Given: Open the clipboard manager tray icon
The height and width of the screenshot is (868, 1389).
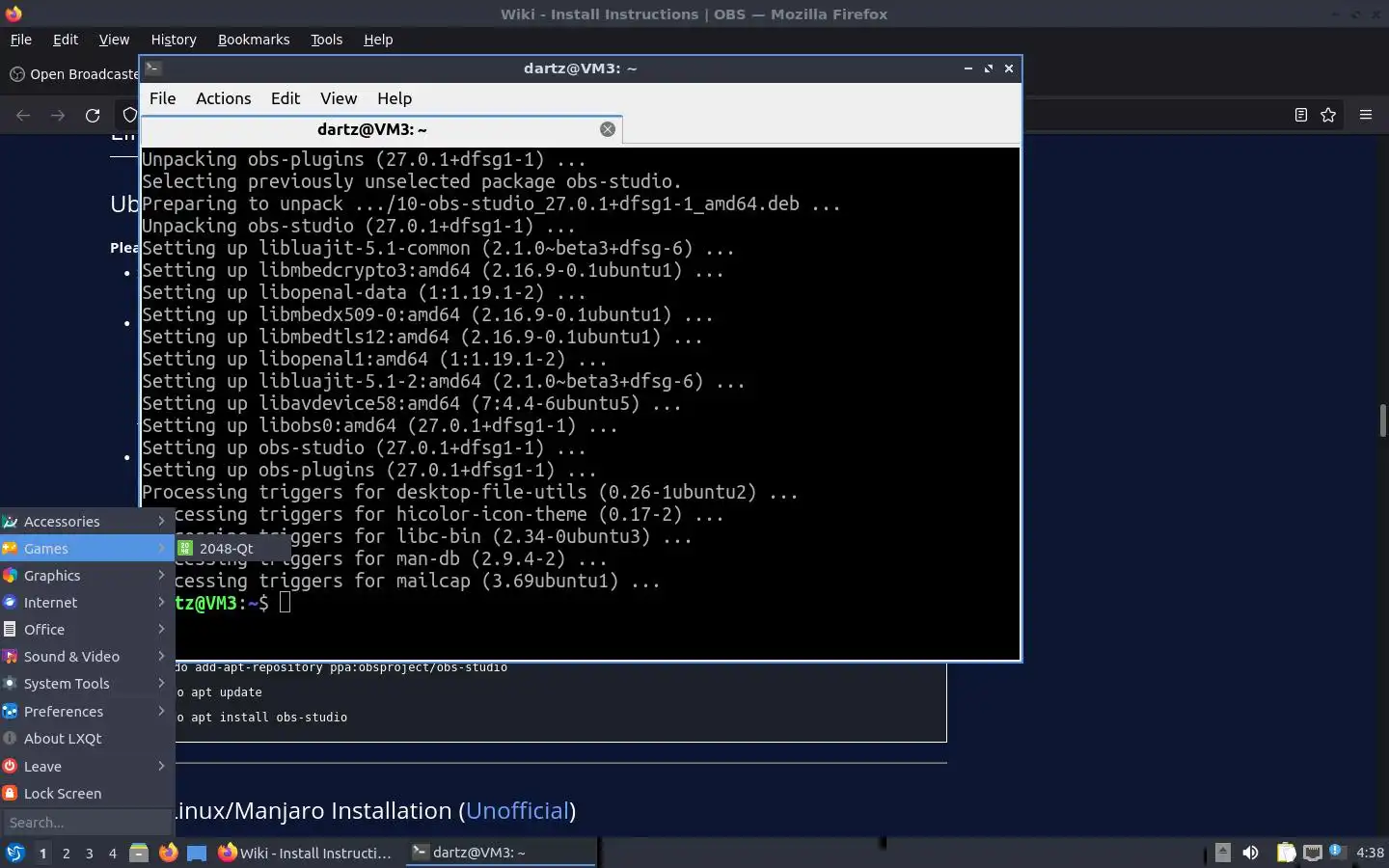Looking at the screenshot, I should pos(1286,853).
